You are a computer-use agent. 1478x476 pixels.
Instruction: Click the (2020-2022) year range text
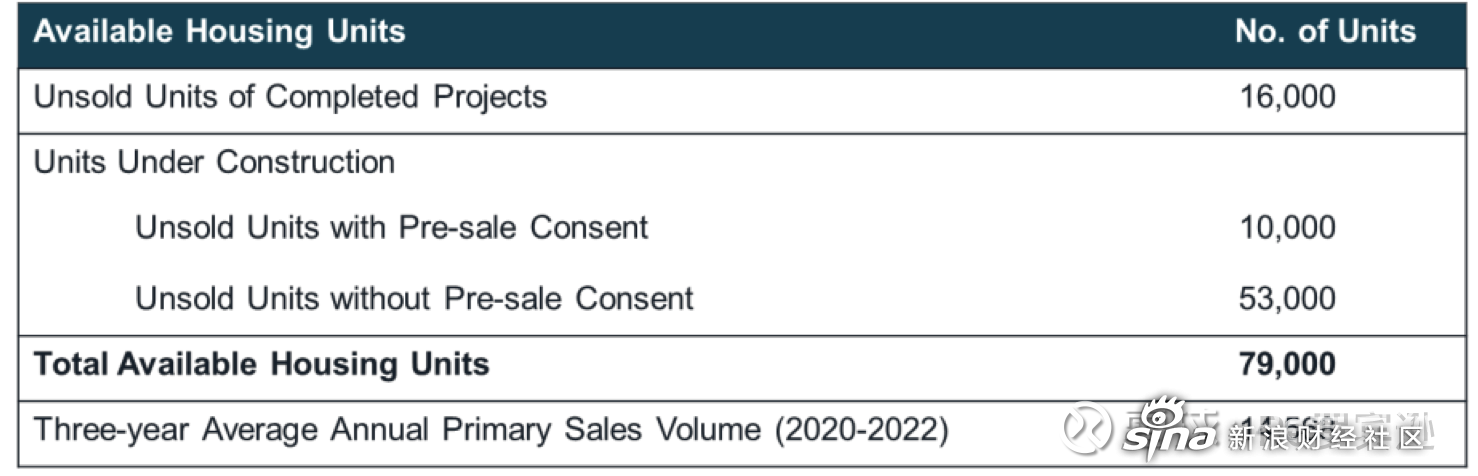click(x=859, y=430)
